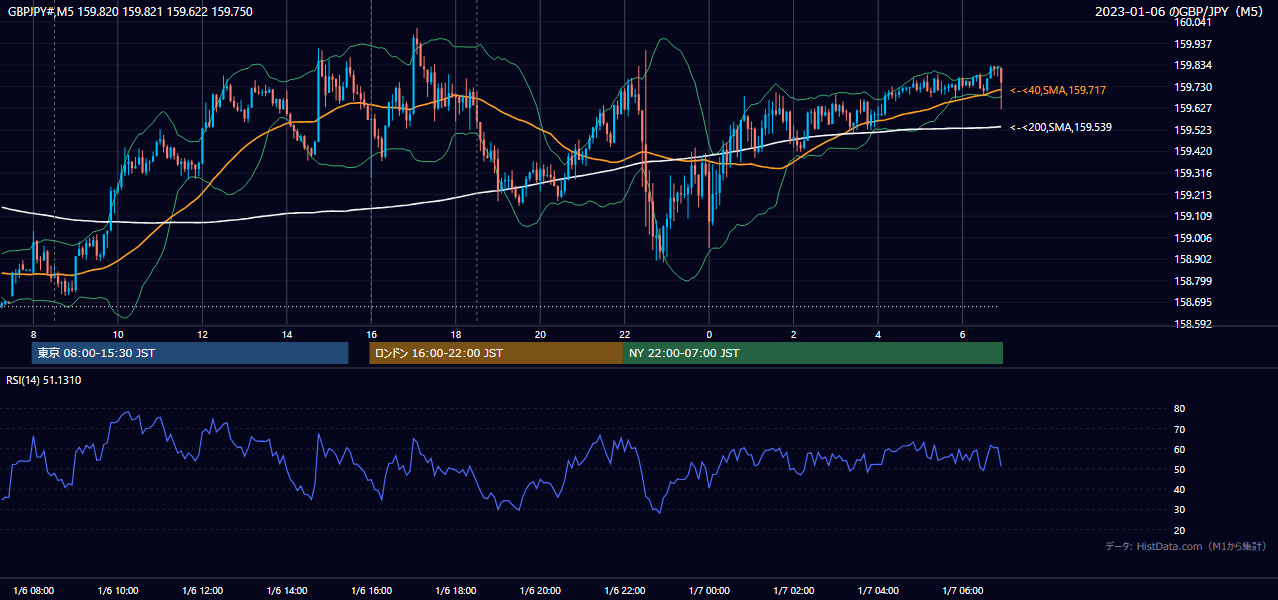Click the 1/7 00:00 time axis label
1278x600 pixels.
point(709,590)
